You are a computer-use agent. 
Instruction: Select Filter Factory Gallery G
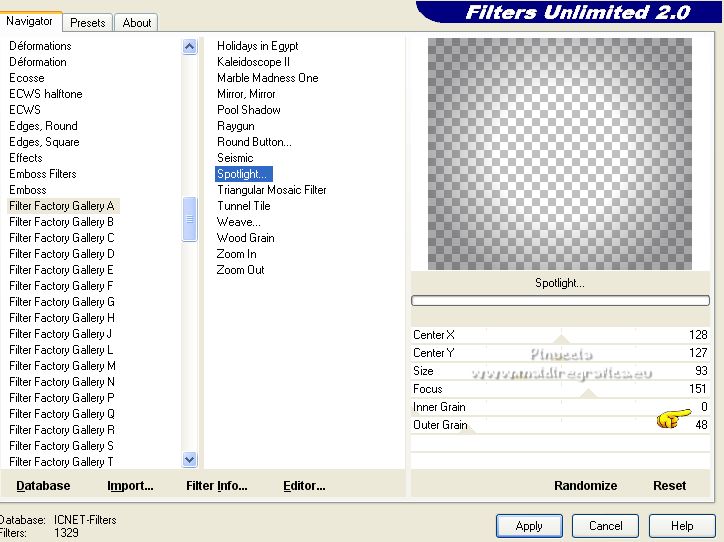tap(61, 302)
